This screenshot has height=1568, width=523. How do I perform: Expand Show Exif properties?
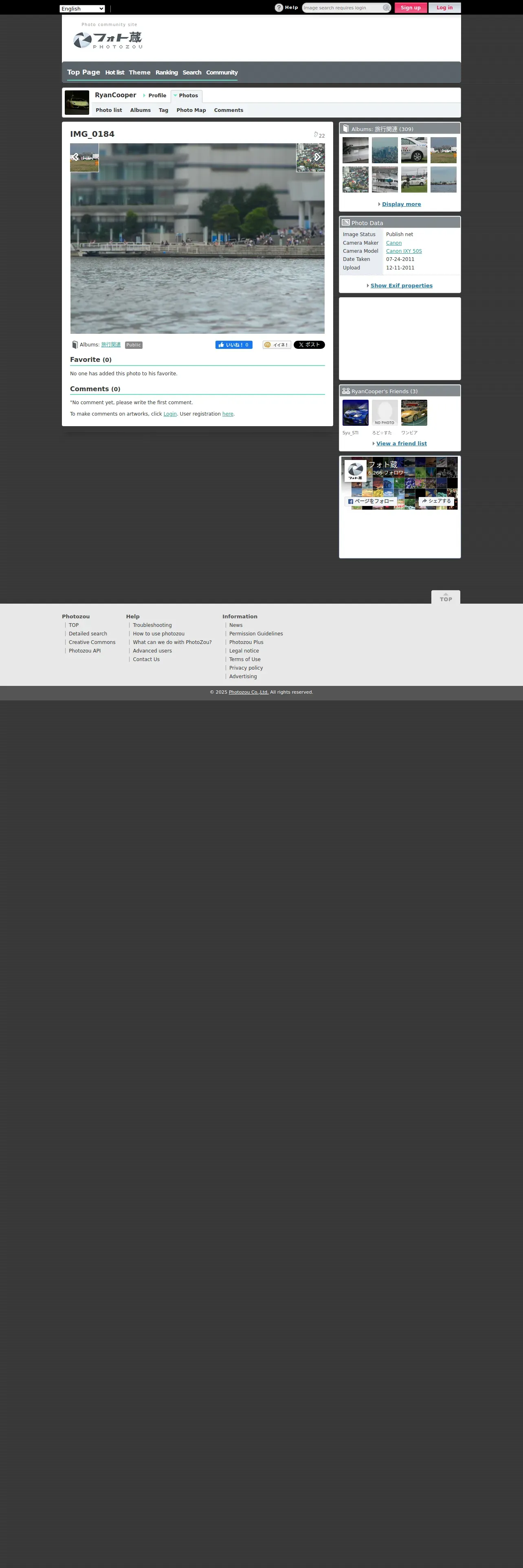pyautogui.click(x=401, y=285)
